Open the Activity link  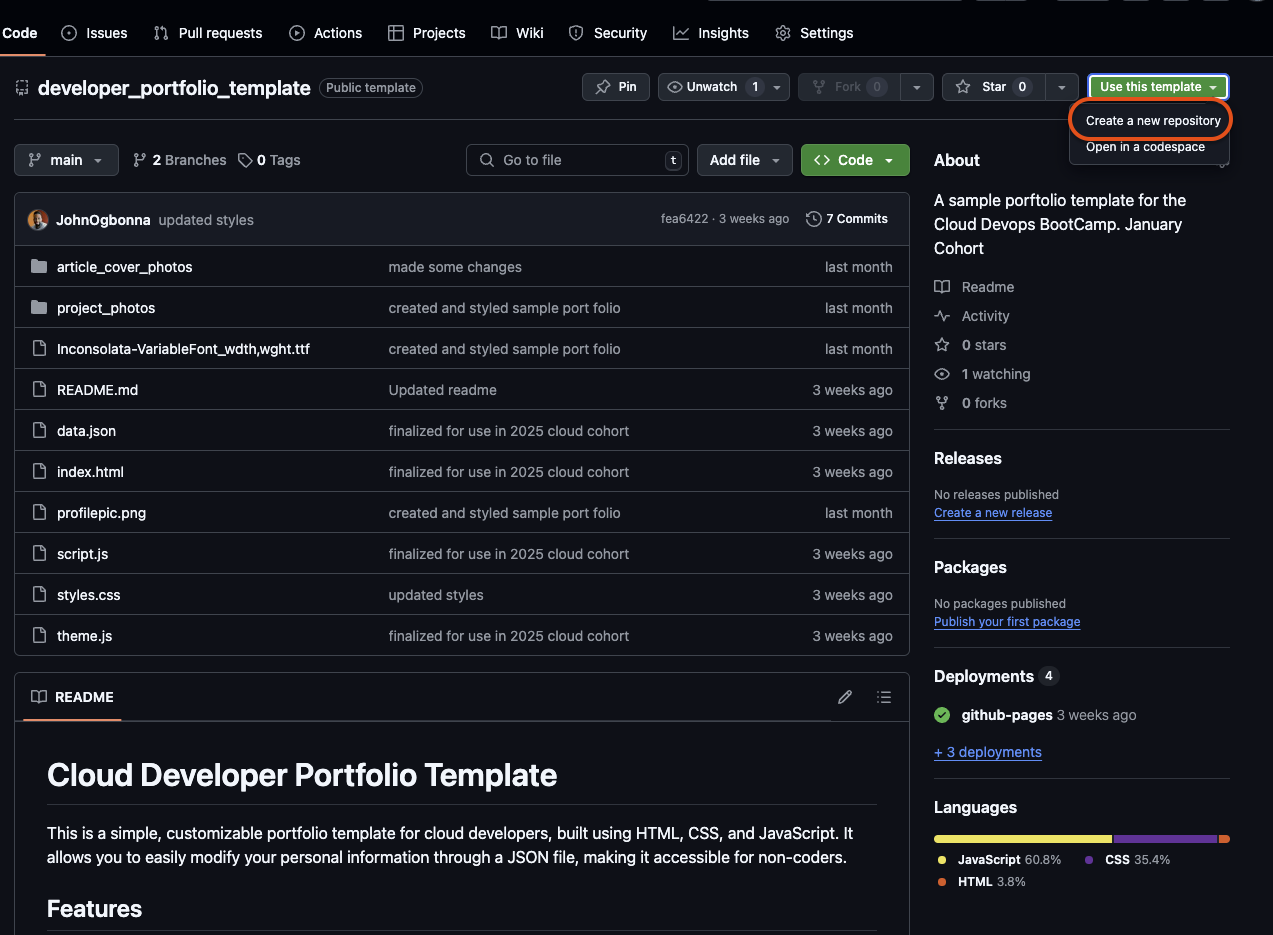[x=972, y=316]
